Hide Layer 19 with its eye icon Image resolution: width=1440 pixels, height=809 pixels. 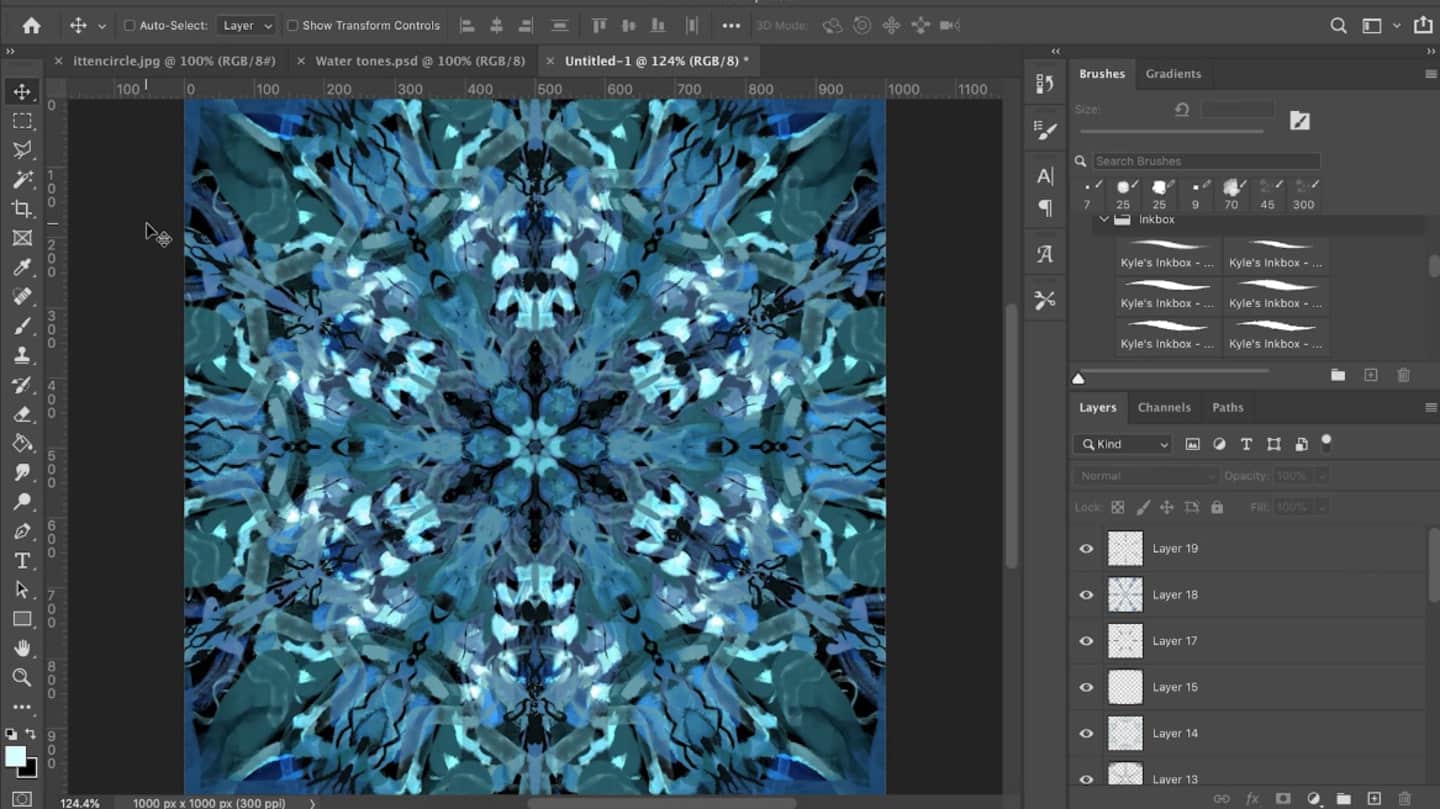(1086, 548)
